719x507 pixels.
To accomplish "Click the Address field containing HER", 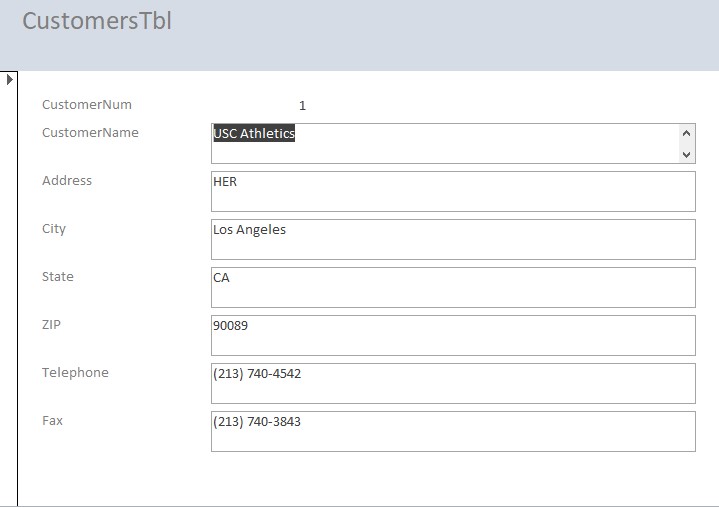I will click(453, 192).
